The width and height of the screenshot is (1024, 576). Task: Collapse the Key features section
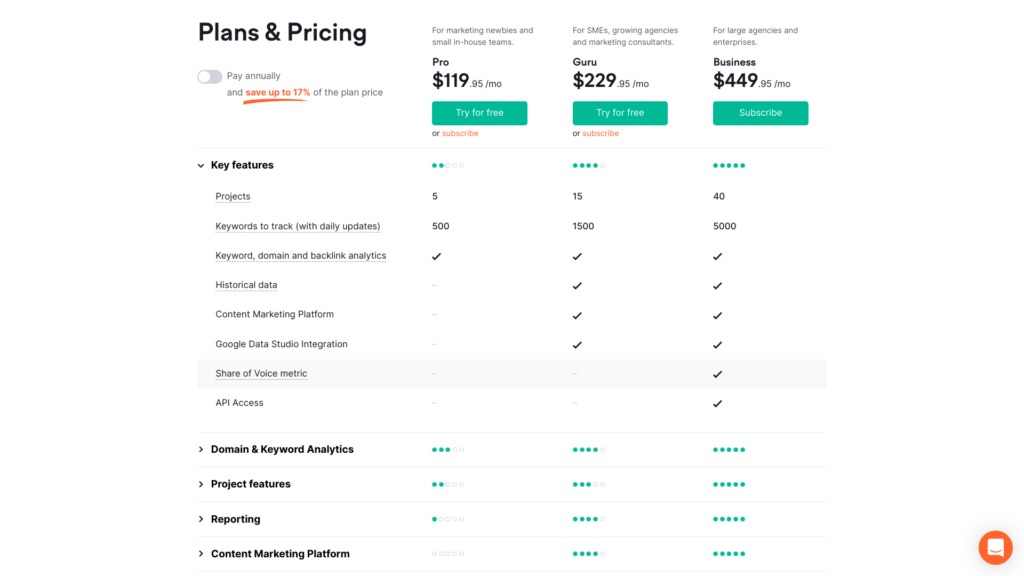click(201, 166)
